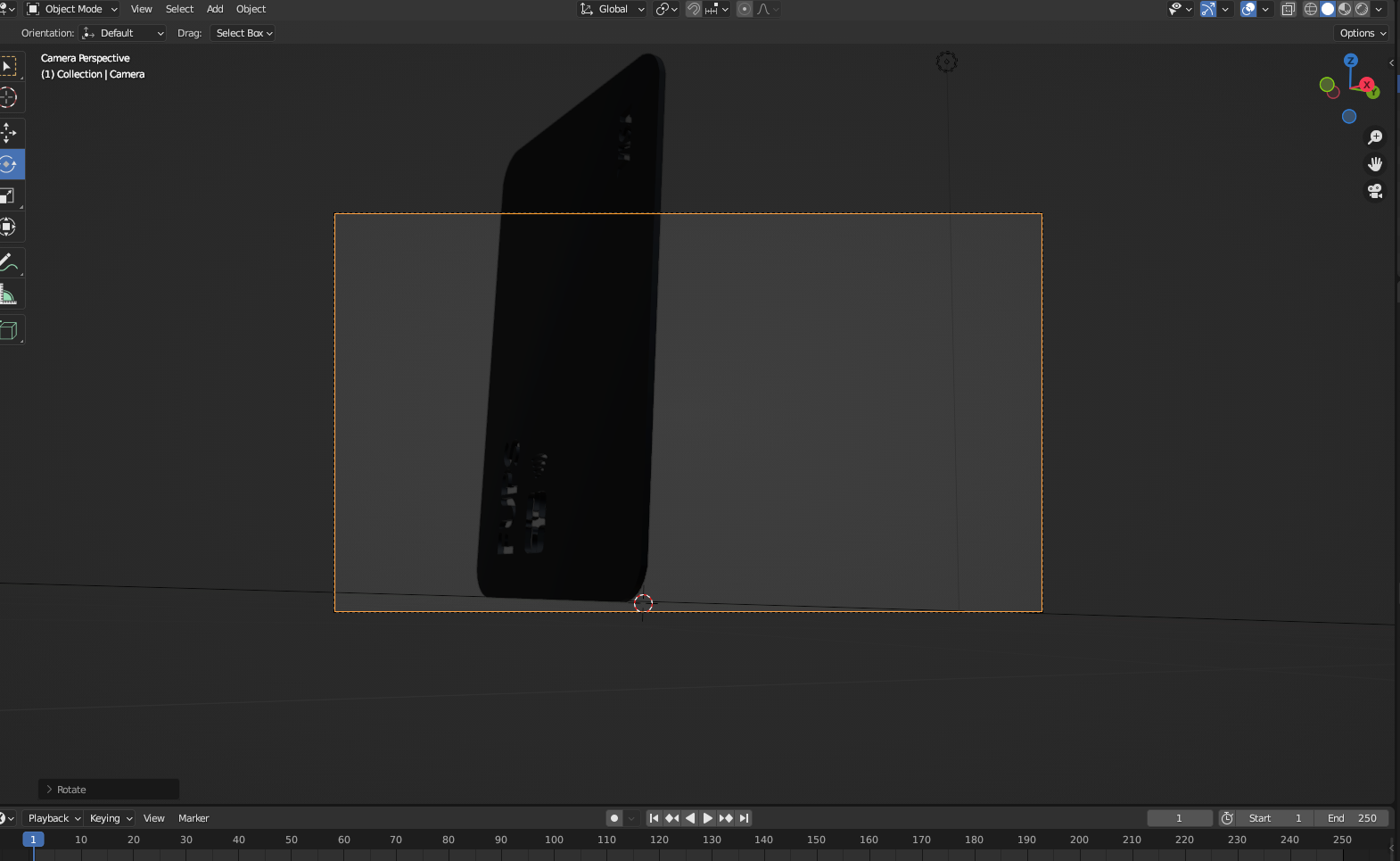Toggle proportional editing
Screen dimensions: 1400x861
pyautogui.click(x=745, y=9)
